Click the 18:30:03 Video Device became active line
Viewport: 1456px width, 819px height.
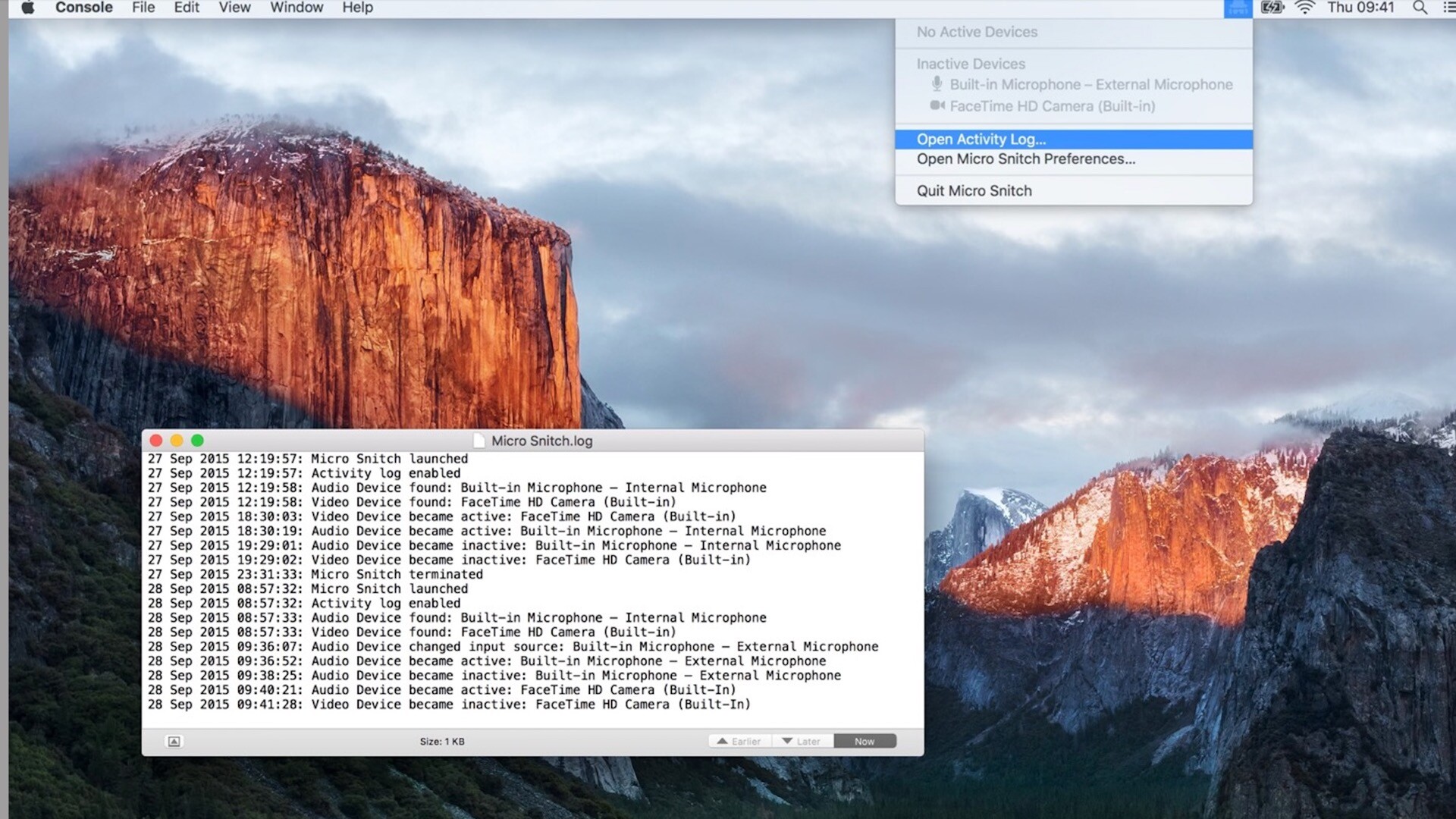[442, 516]
